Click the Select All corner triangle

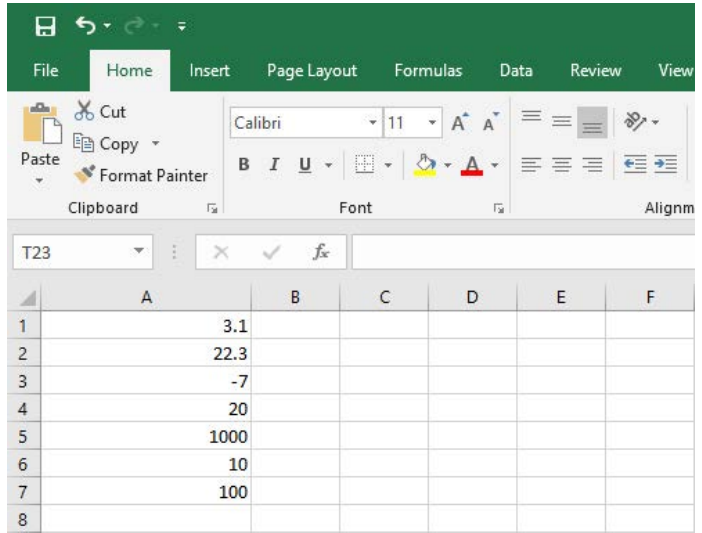click(x=26, y=297)
